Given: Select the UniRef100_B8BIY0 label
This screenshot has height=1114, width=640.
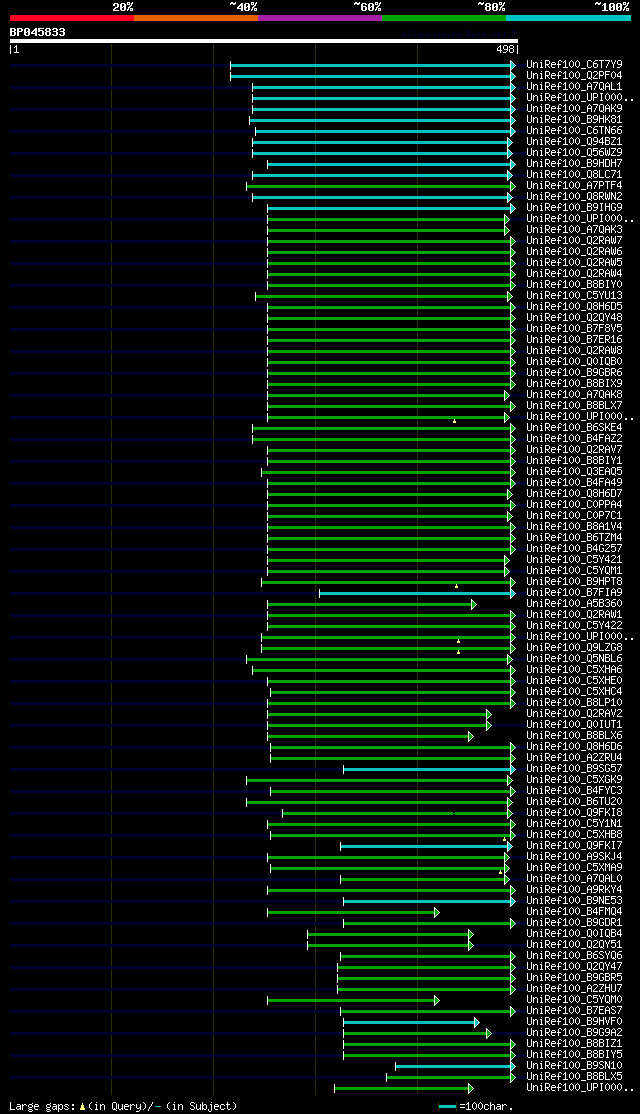Looking at the screenshot, I should [575, 284].
